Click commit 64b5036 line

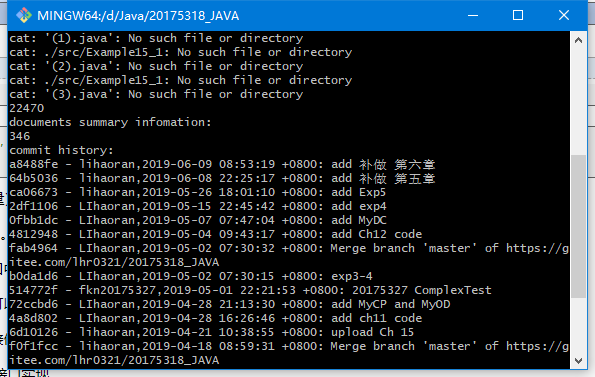point(222,179)
